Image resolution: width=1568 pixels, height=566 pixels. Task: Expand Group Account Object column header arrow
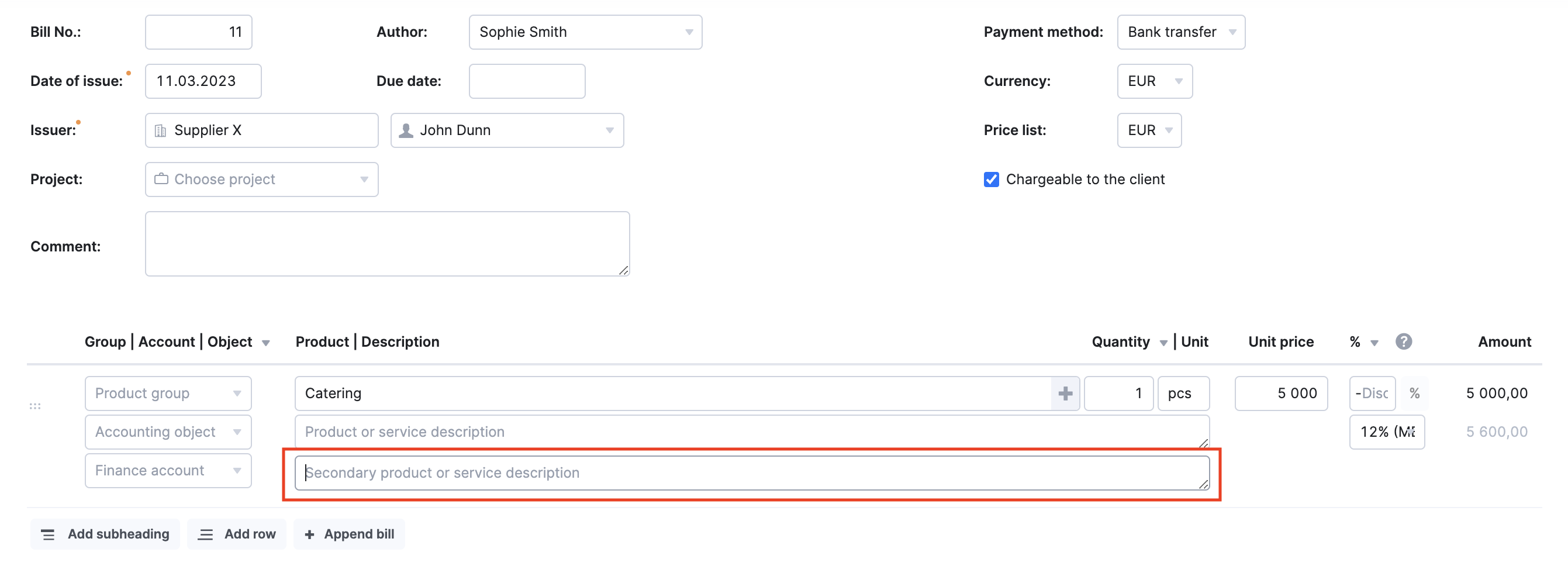pyautogui.click(x=266, y=343)
